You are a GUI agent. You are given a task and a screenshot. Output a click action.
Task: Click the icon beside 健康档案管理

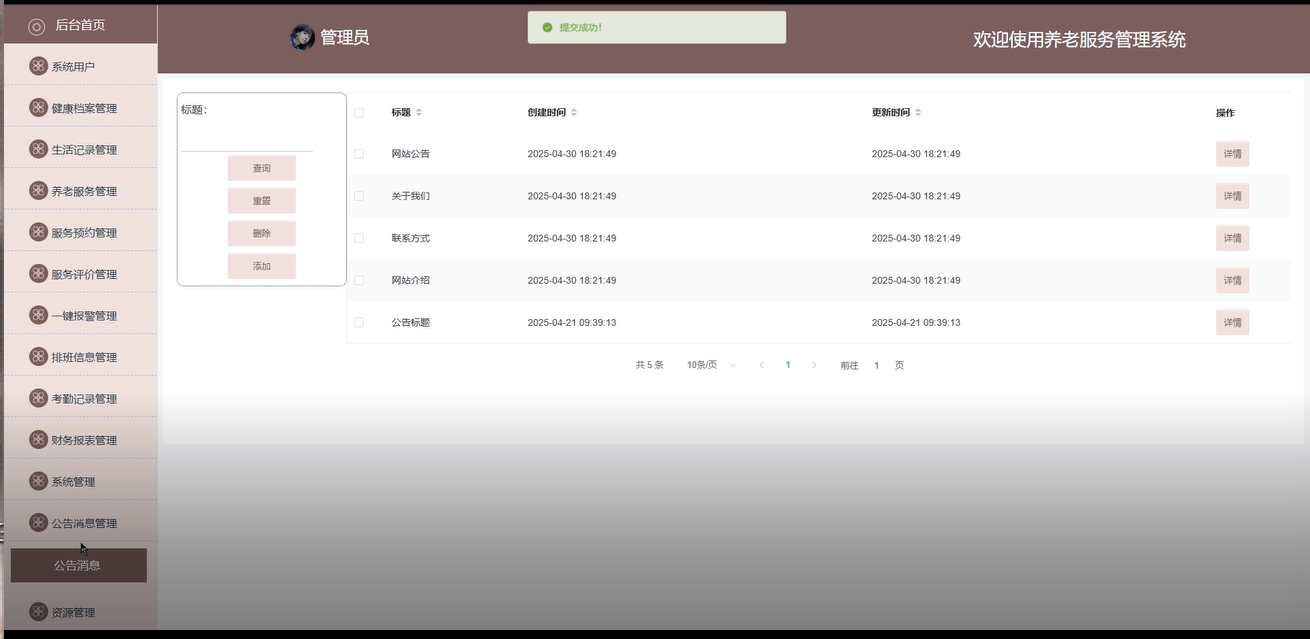click(x=38, y=107)
